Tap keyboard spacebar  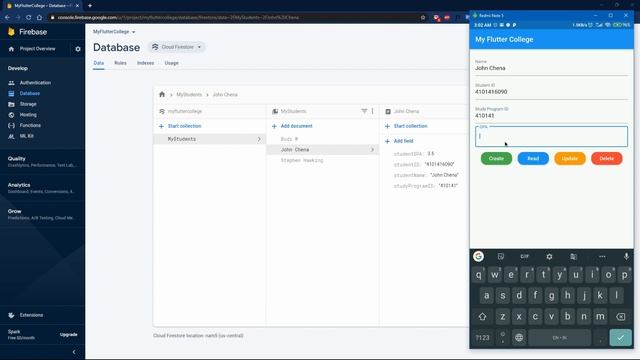560,338
